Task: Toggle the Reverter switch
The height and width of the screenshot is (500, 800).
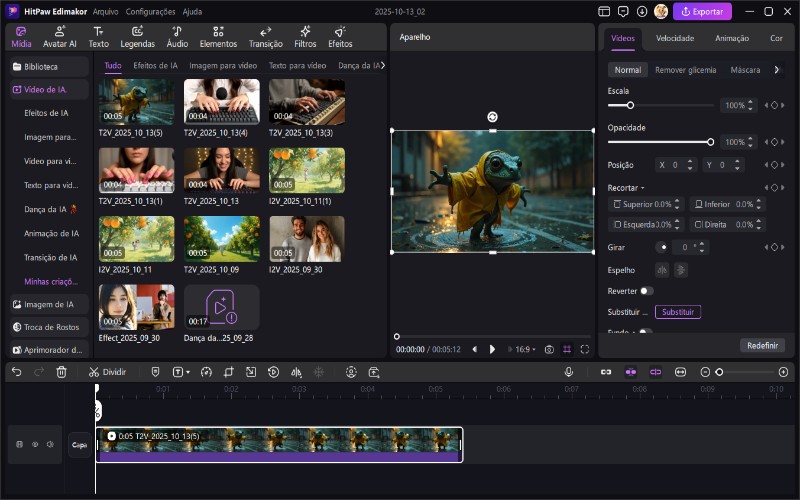Action: click(x=646, y=291)
